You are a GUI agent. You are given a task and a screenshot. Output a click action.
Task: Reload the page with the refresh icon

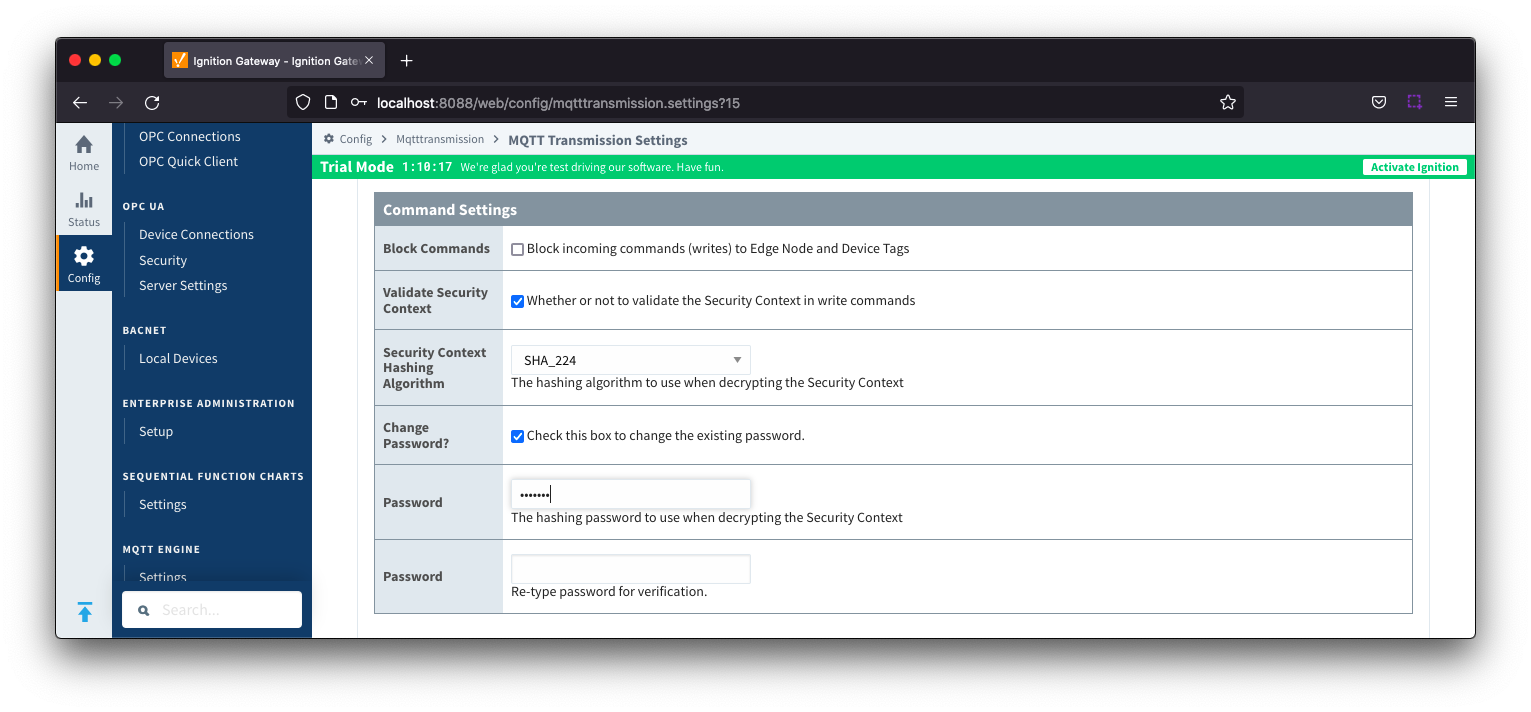coord(152,102)
